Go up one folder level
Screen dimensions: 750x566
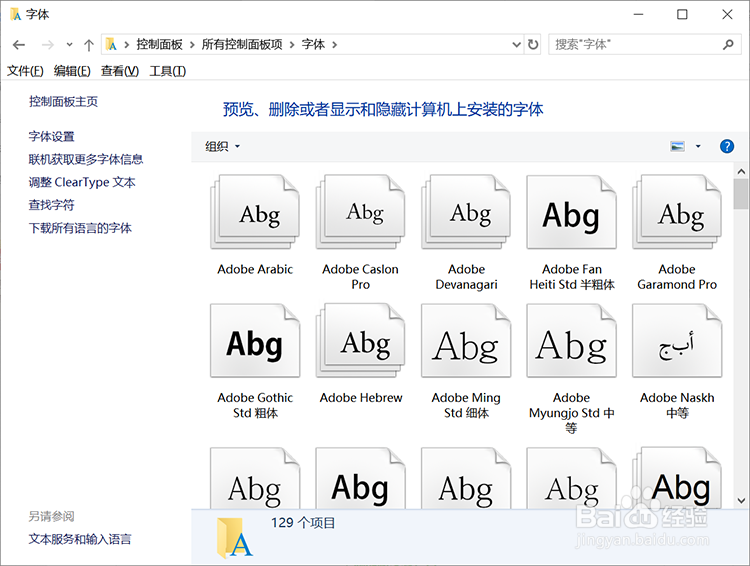coord(88,45)
